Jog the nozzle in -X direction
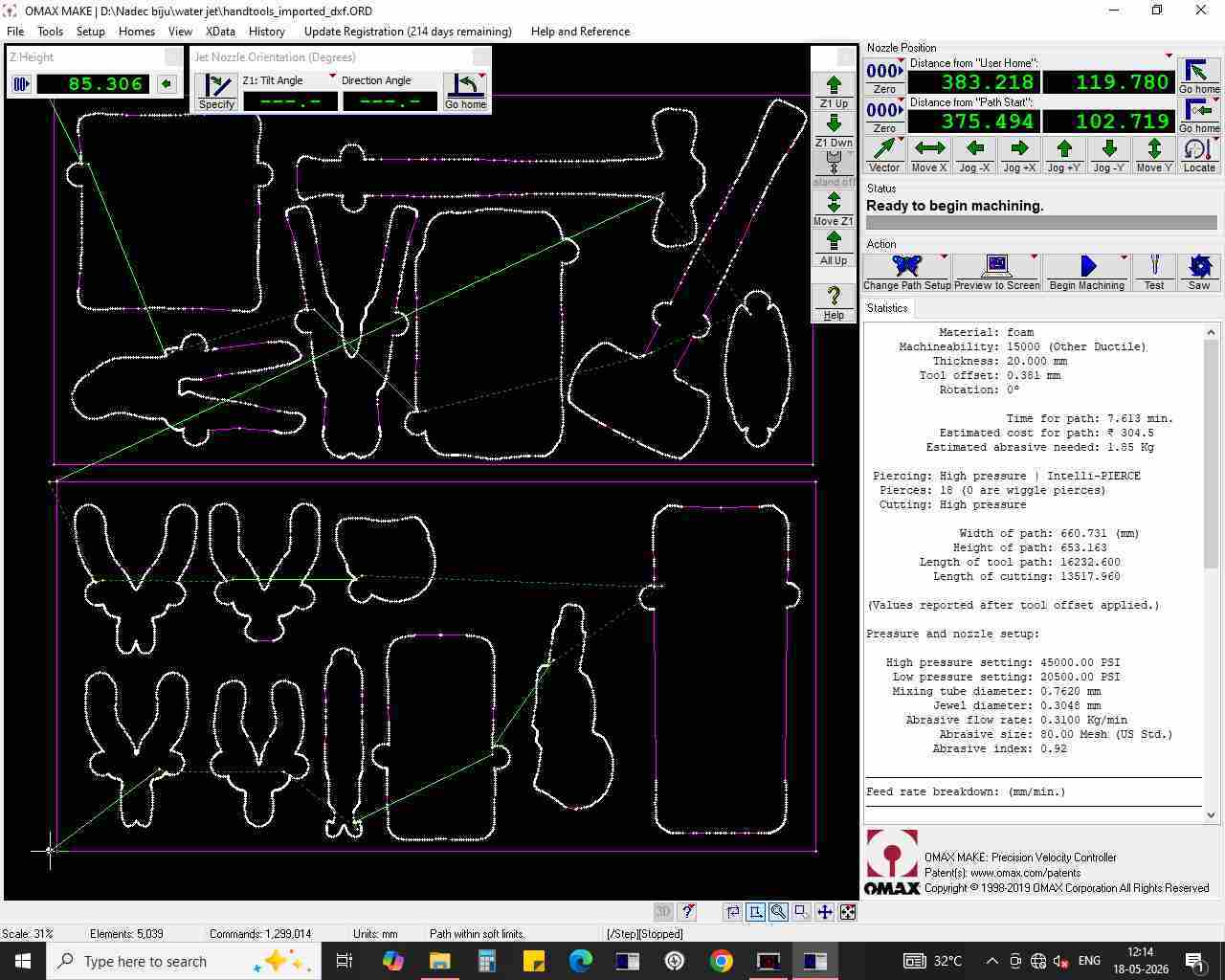The image size is (1225, 980). click(974, 155)
